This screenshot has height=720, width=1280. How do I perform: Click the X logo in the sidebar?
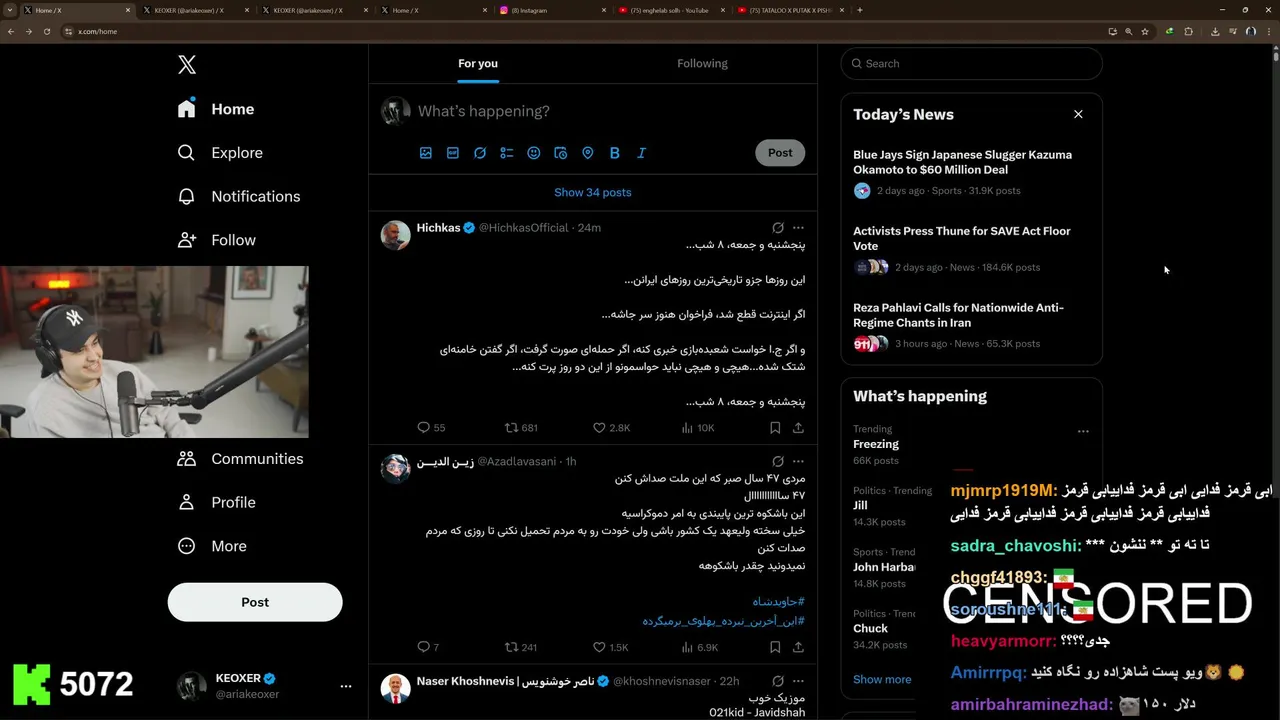[x=187, y=65]
